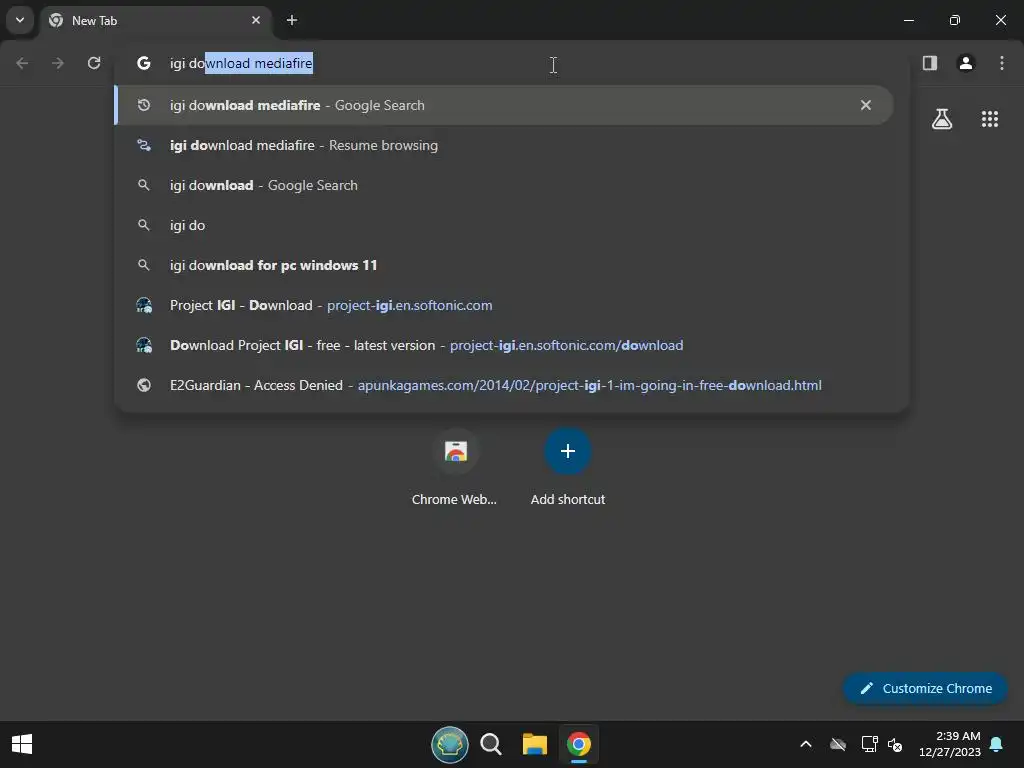
Task: Open the tab search dropdown arrow
Action: click(x=20, y=20)
